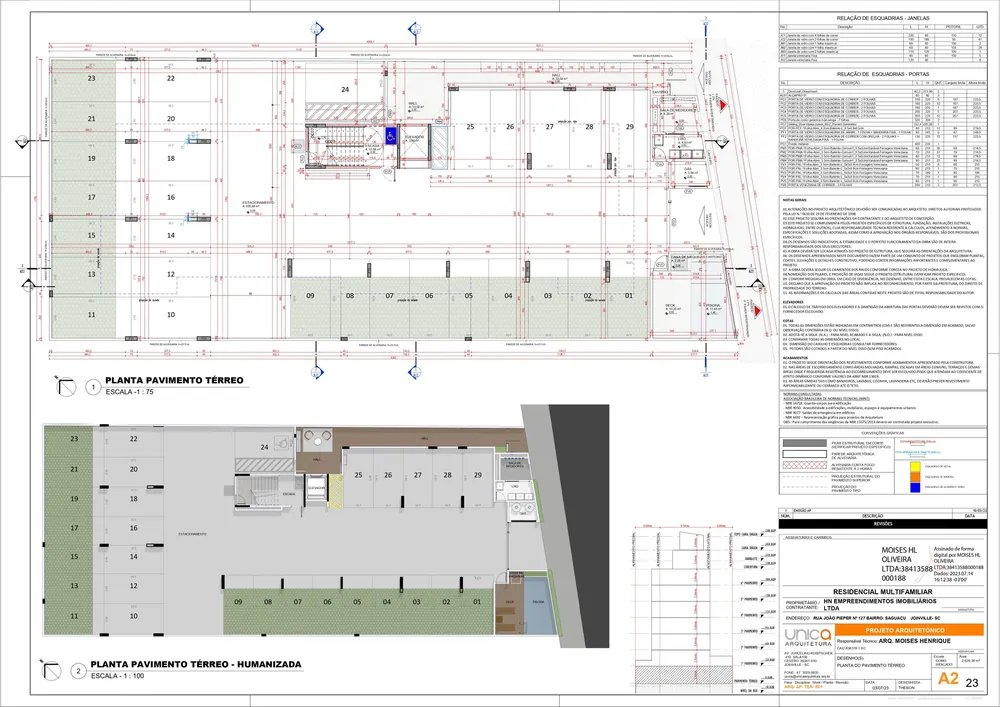Screen dimensions: 1000x707
Task: Click the red triangle marker beside the pool
Action: coord(757,310)
